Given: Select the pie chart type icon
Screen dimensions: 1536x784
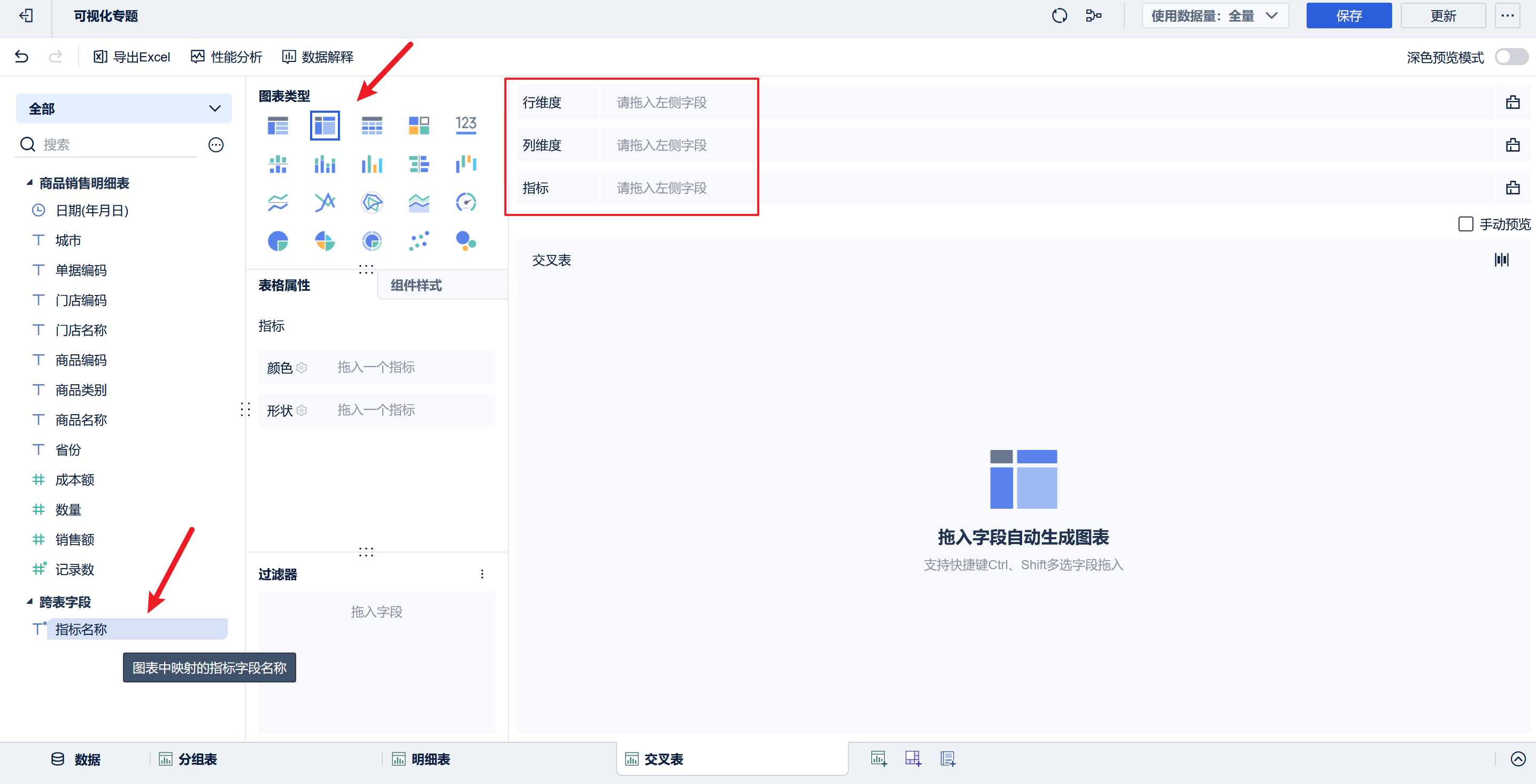Looking at the screenshot, I should pos(278,241).
